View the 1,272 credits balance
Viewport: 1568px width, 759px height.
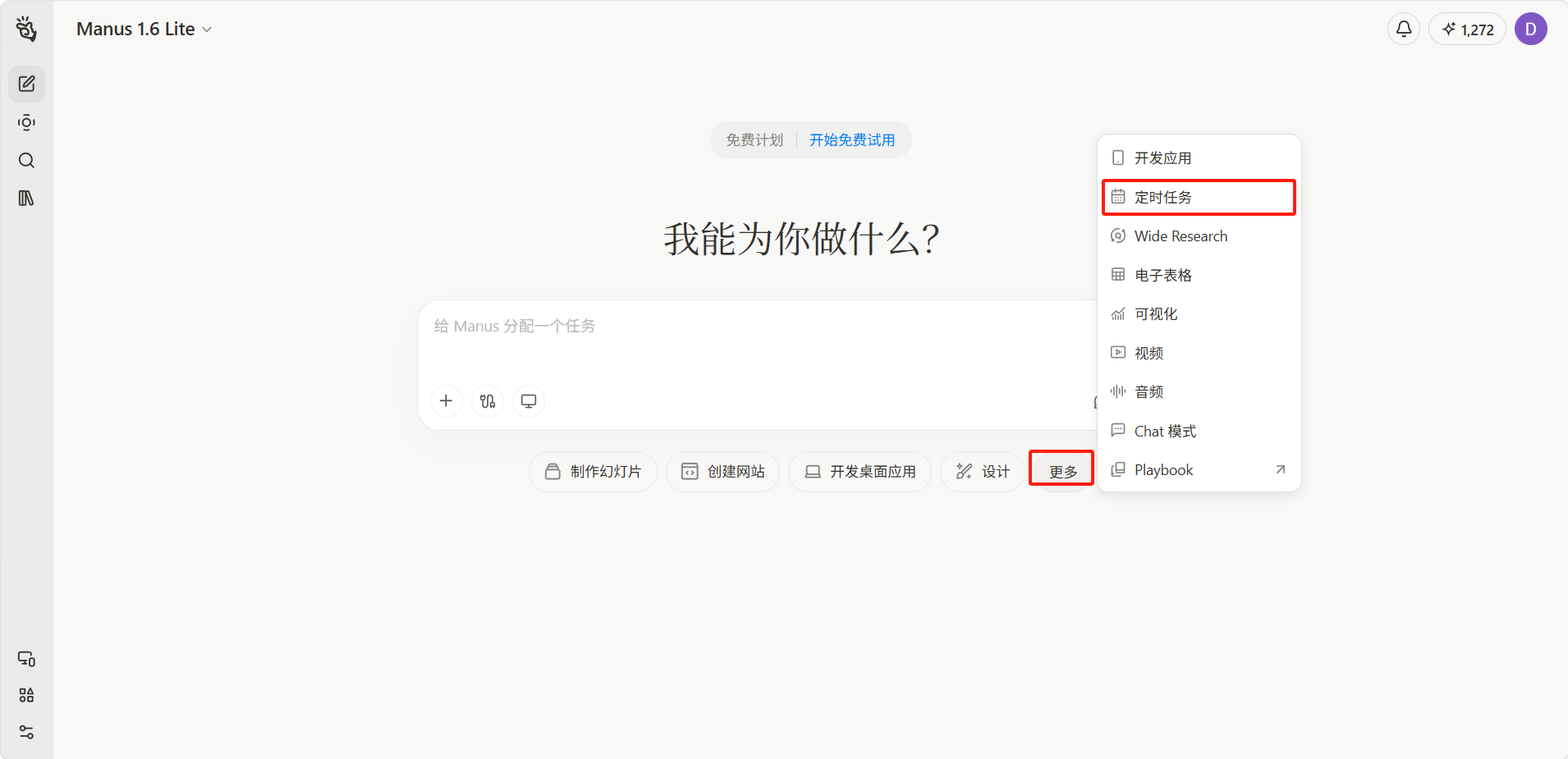click(1468, 29)
